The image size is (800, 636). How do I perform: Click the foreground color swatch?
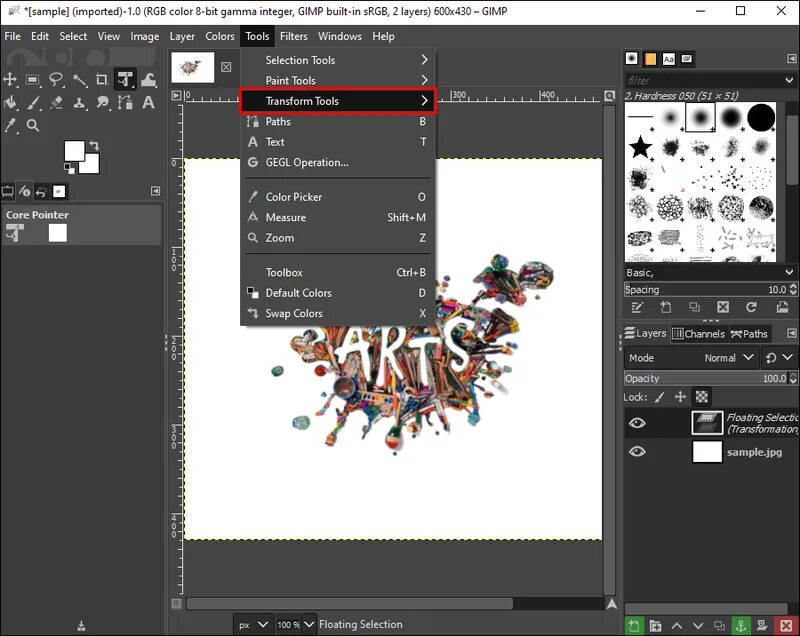click(x=74, y=150)
